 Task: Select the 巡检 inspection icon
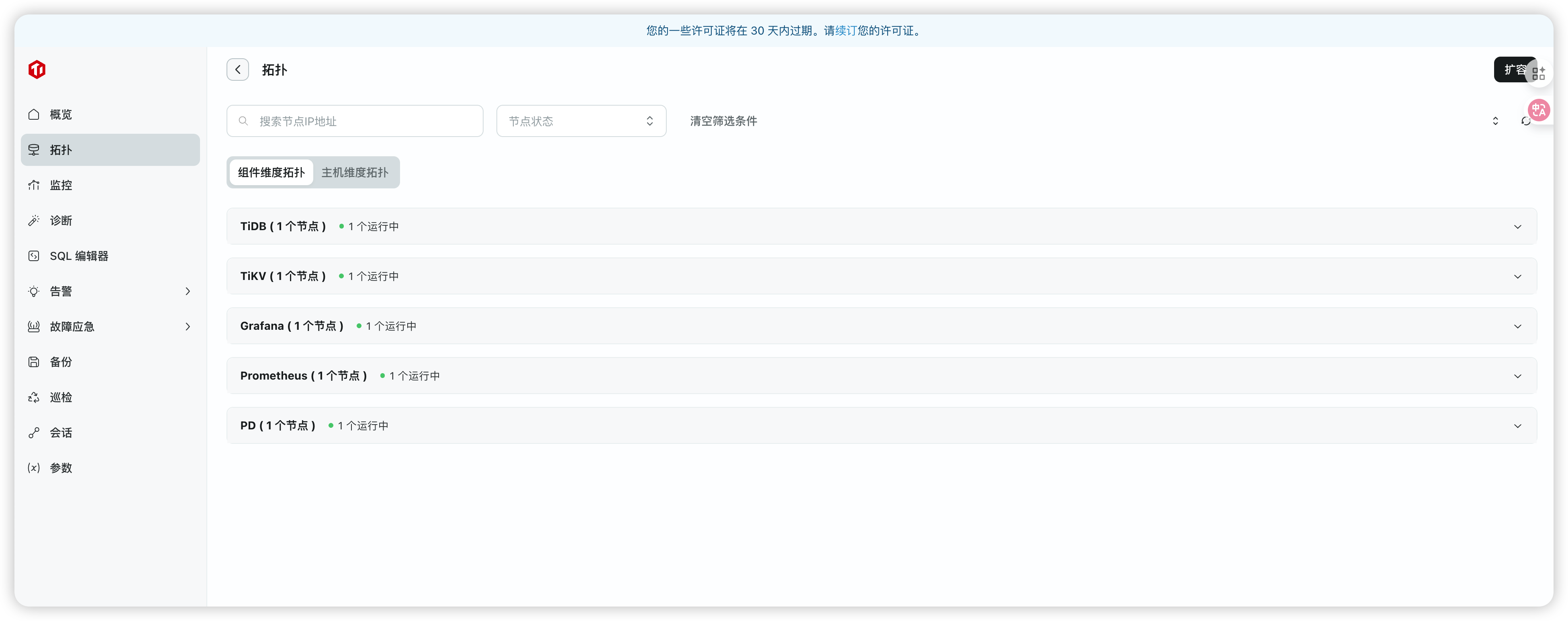(35, 397)
